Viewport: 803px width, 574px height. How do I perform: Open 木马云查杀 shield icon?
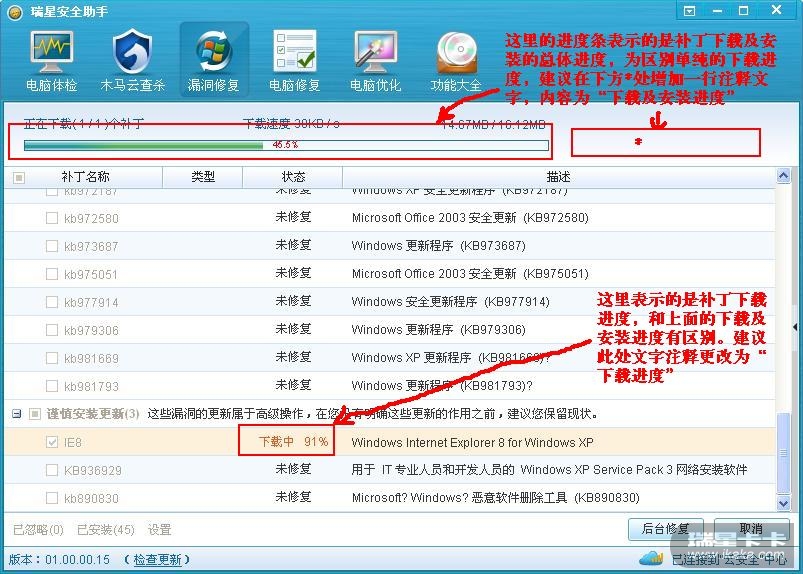[x=132, y=52]
